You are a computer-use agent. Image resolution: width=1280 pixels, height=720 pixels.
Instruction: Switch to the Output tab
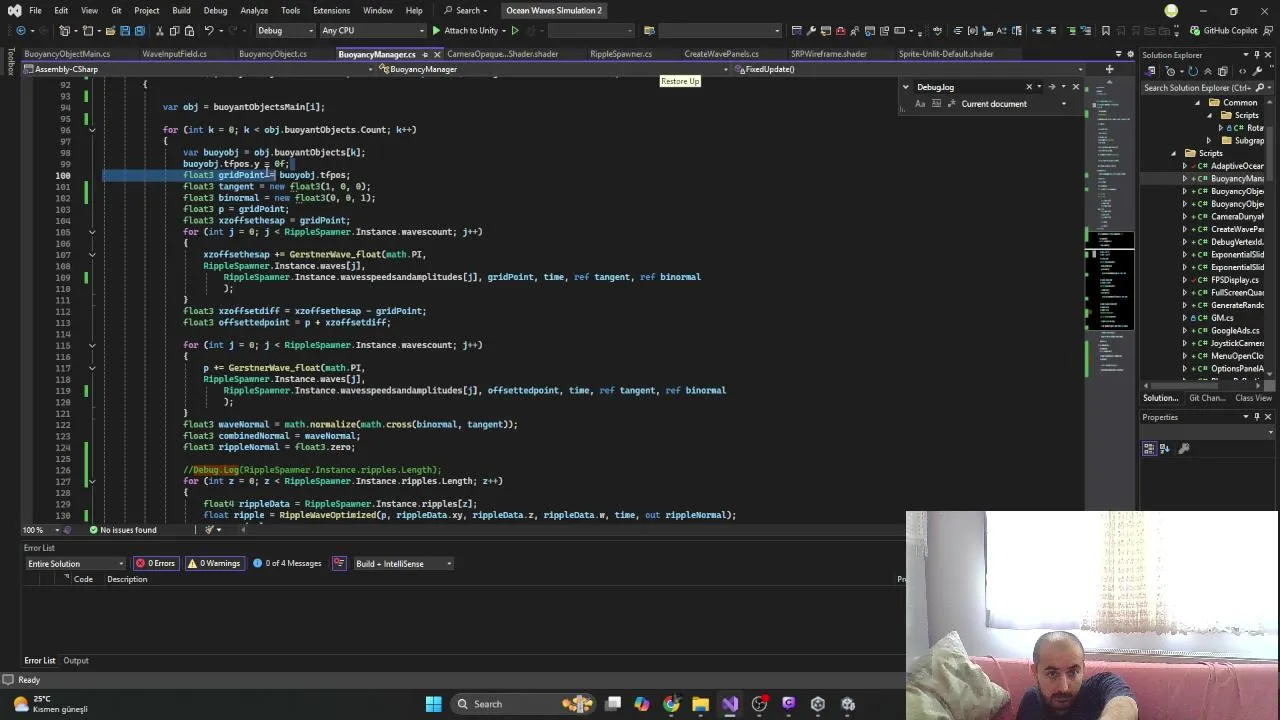(x=76, y=661)
